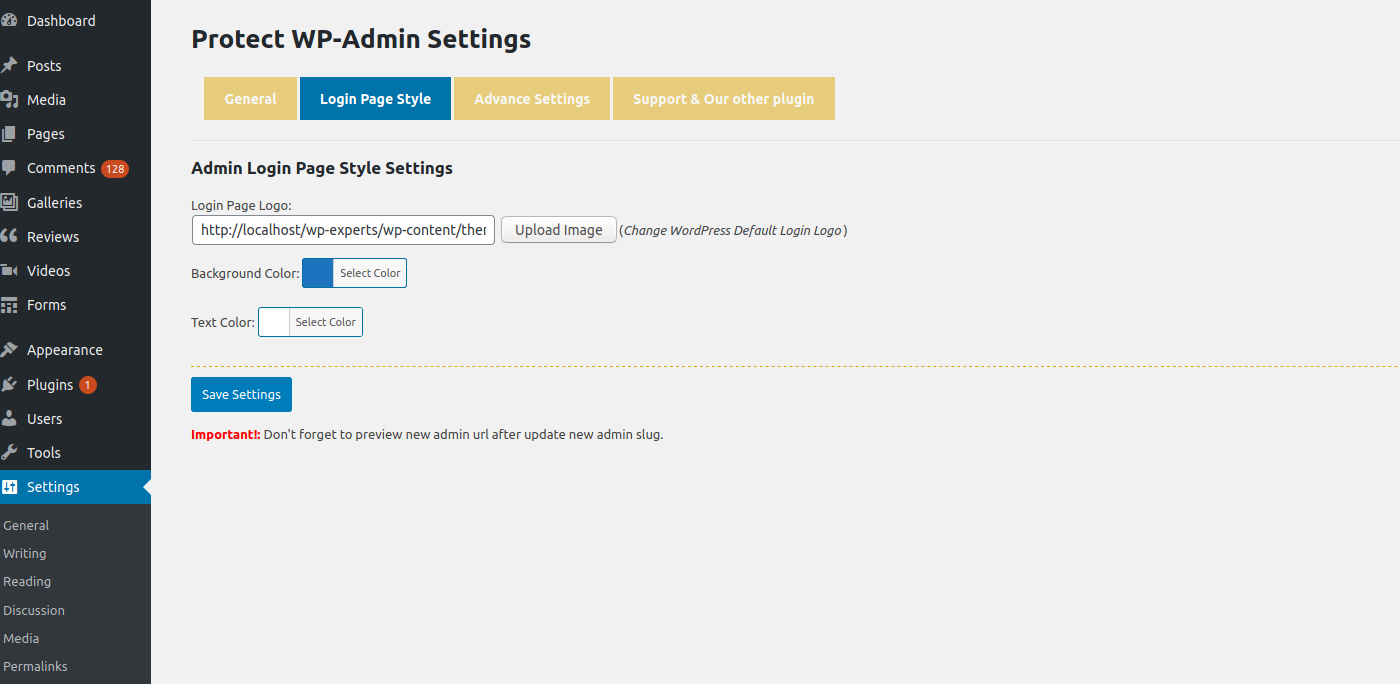
Task: Click the Admin Login Page Style Settings heading
Action: click(322, 168)
